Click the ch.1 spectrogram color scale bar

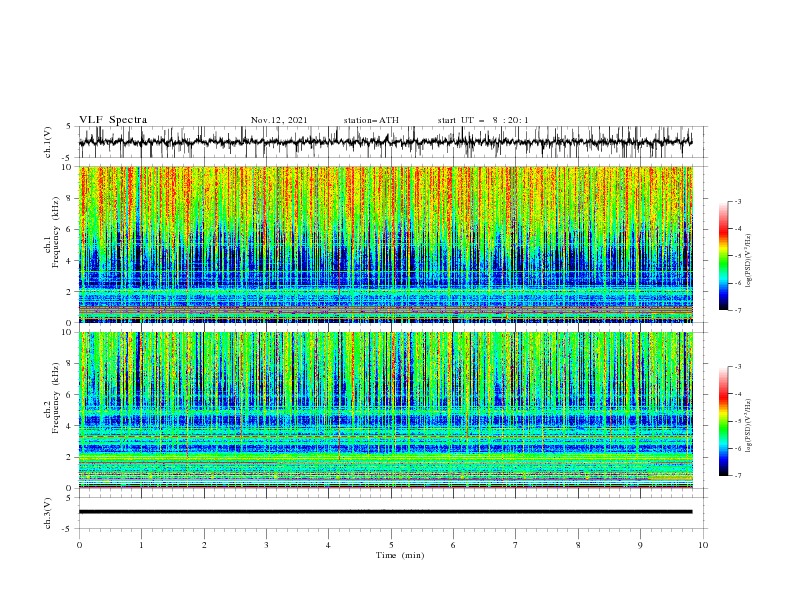pyautogui.click(x=724, y=256)
